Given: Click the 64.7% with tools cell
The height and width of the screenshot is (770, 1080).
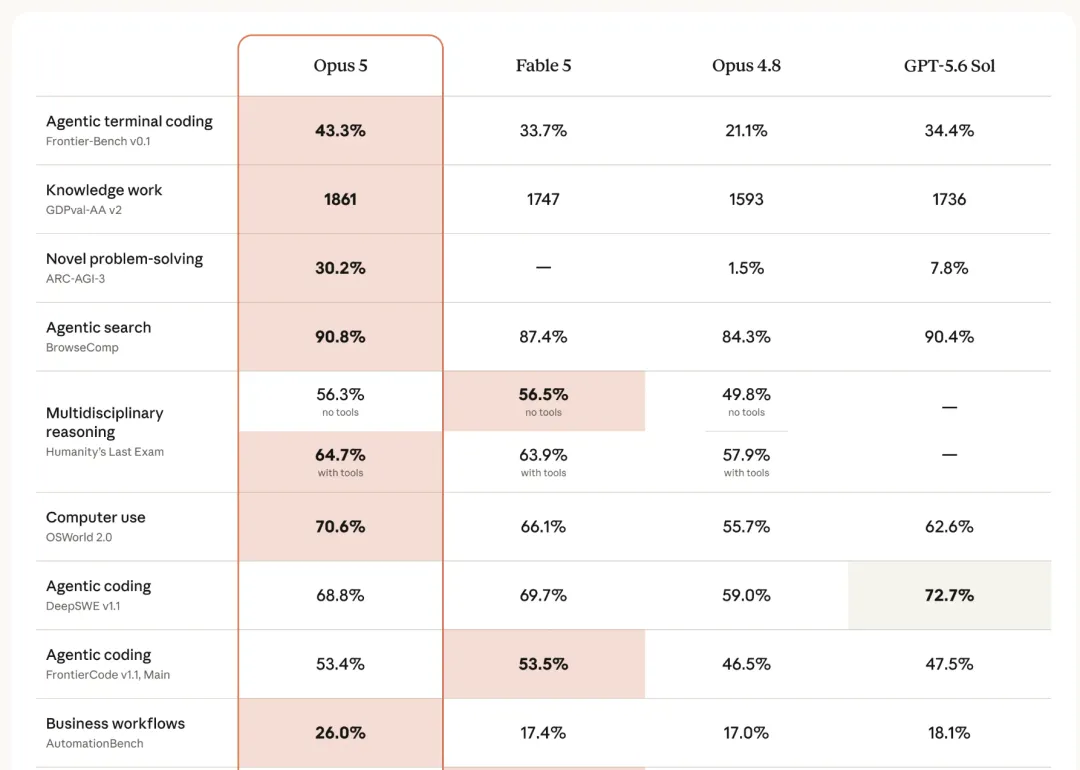Looking at the screenshot, I should 340,462.
